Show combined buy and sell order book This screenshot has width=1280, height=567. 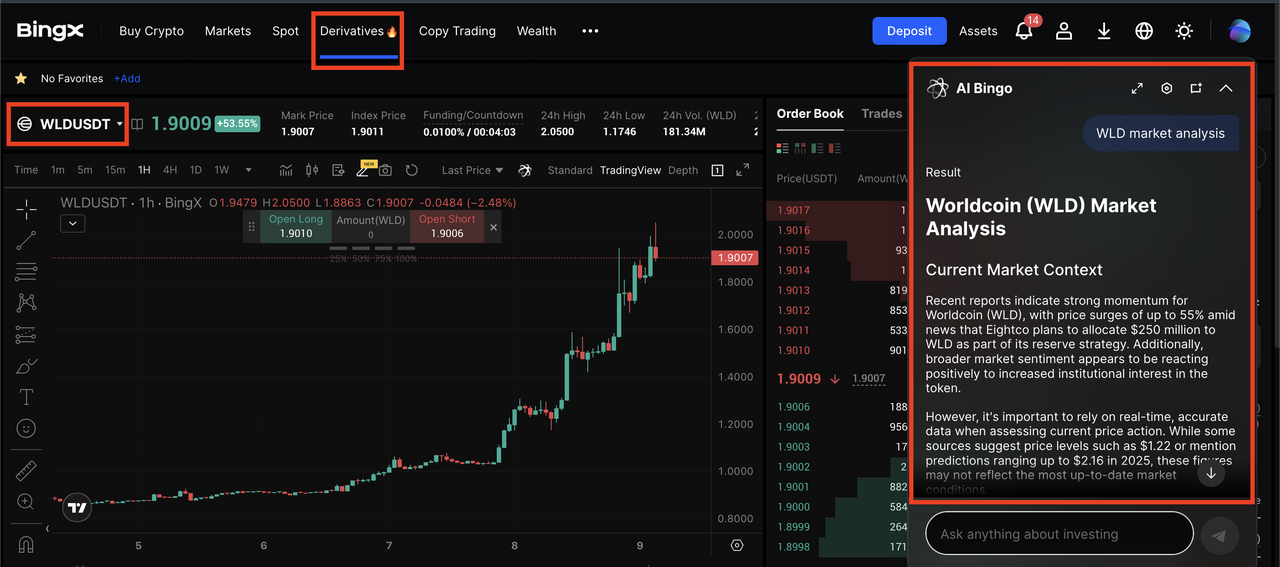click(783, 148)
